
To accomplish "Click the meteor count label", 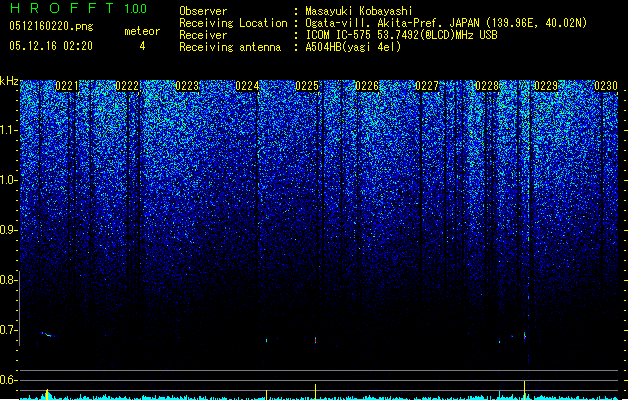I will pos(142,31).
